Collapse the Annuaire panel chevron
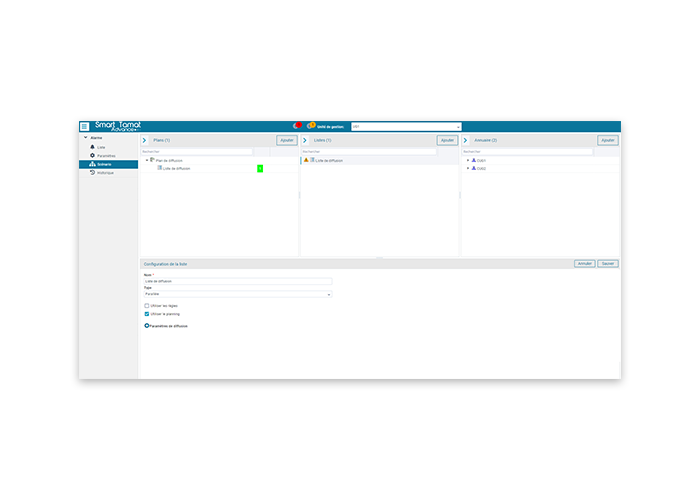This screenshot has height=500, width=700. [x=465, y=140]
